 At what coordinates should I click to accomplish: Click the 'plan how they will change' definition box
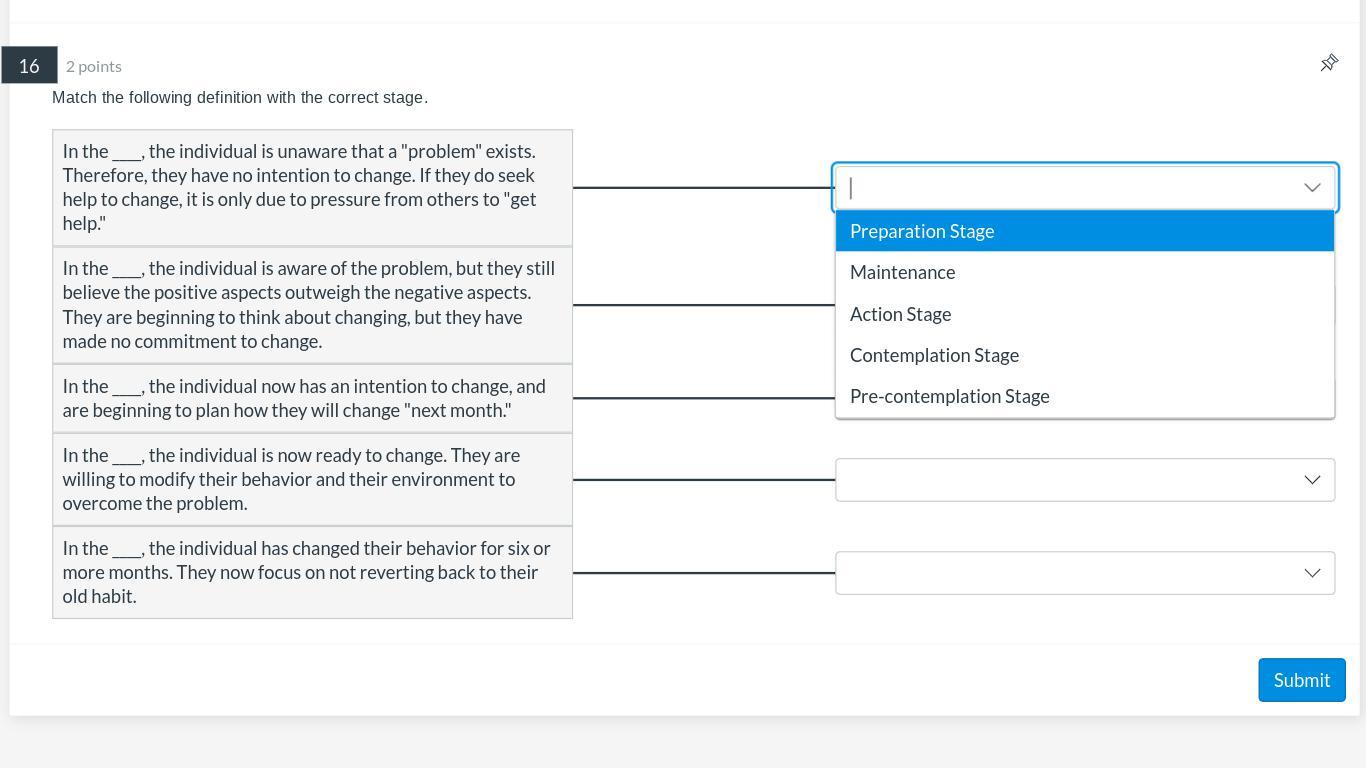pyautogui.click(x=312, y=398)
